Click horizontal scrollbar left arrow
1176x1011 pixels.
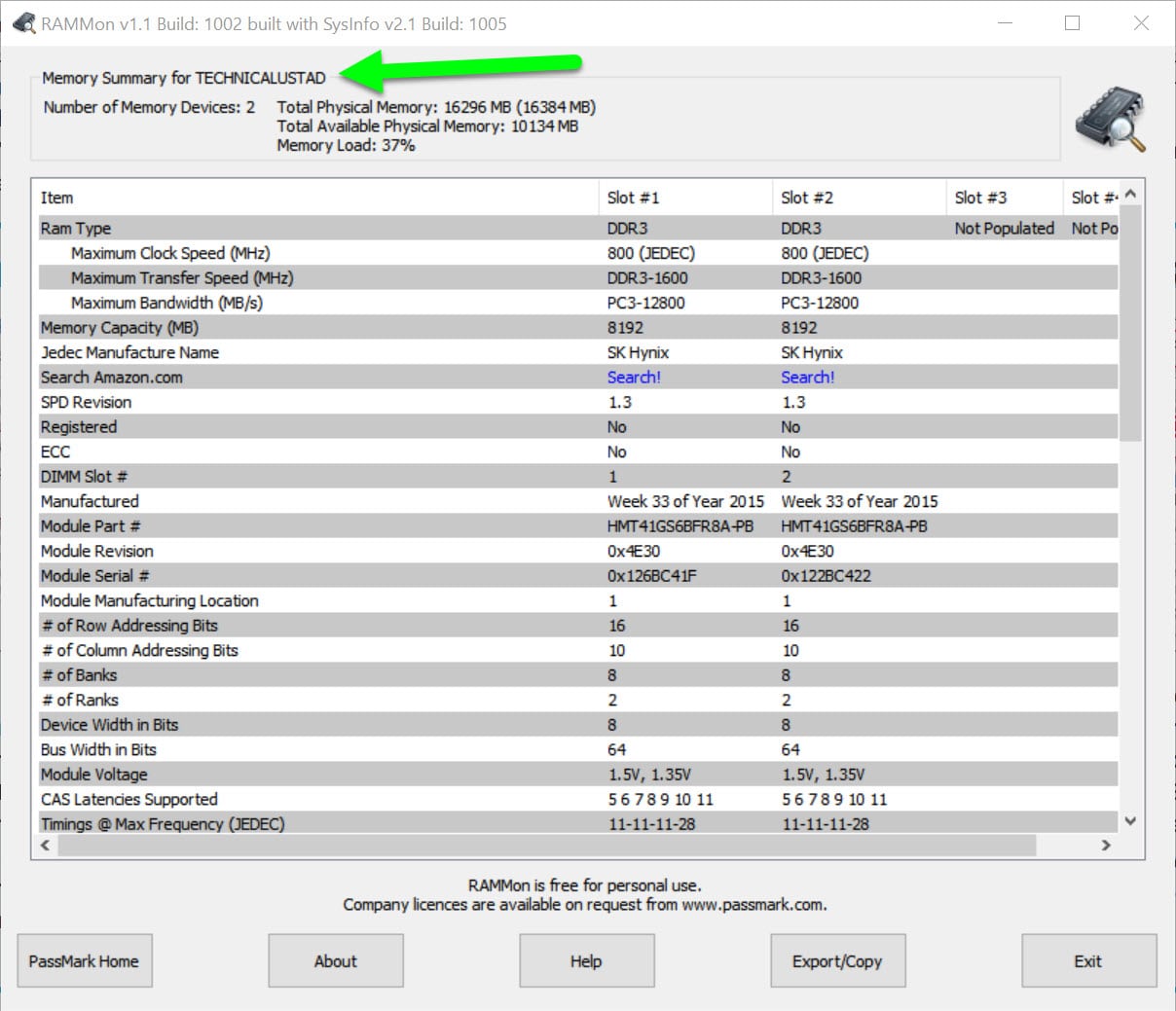point(45,846)
